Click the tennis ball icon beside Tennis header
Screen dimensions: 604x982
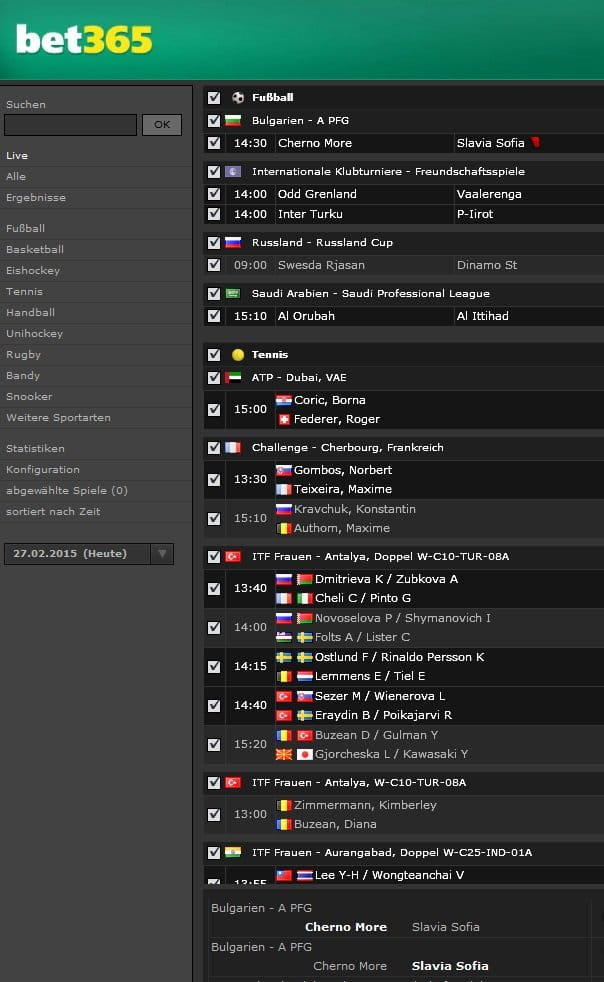point(238,355)
